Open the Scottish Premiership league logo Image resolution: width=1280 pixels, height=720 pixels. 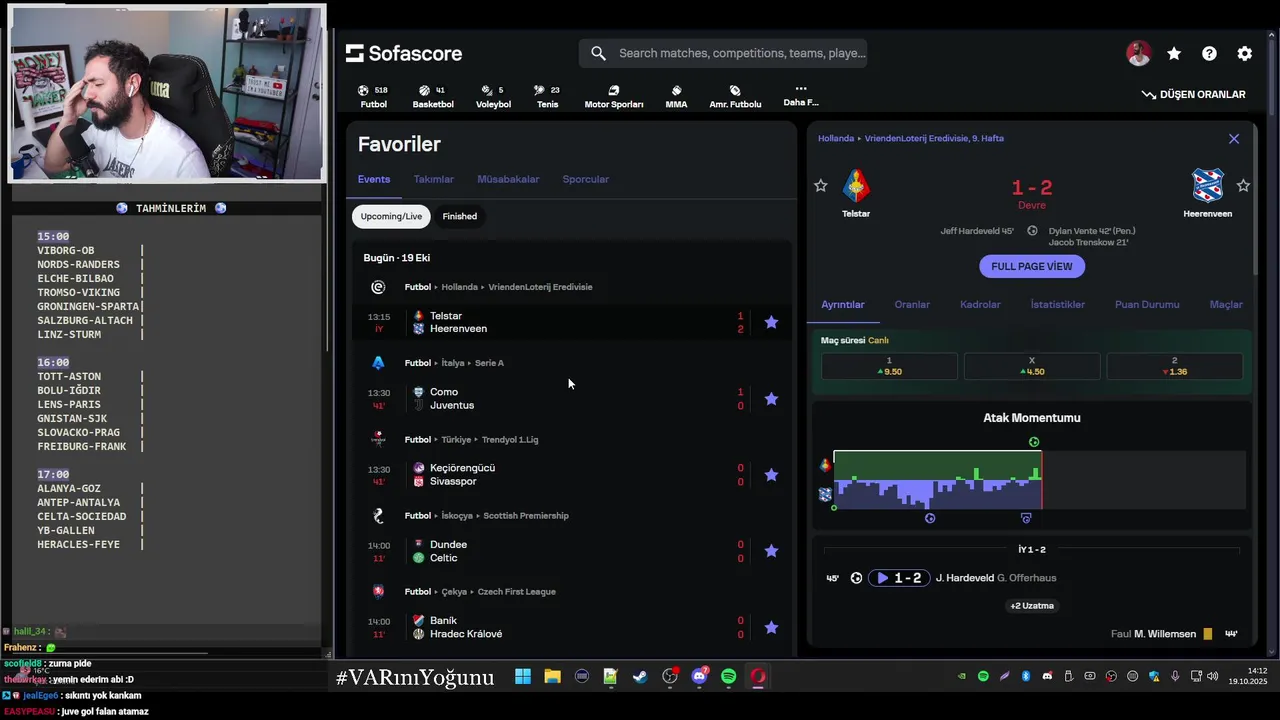[x=378, y=516]
